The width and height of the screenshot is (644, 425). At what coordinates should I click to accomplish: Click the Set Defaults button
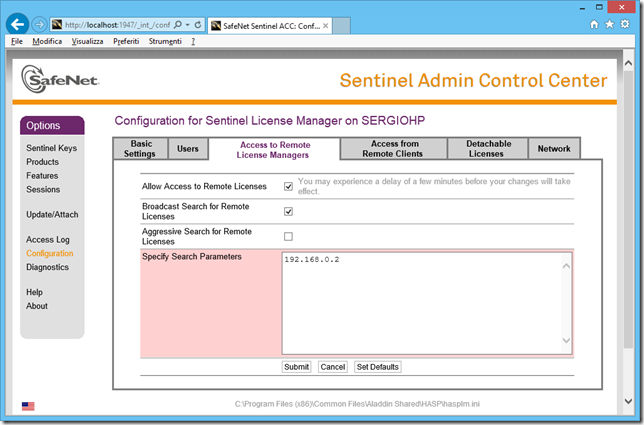point(377,367)
